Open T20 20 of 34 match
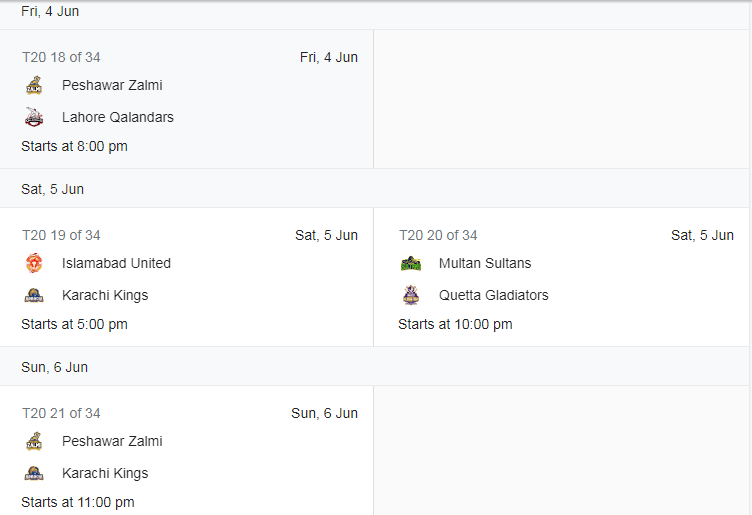The height and width of the screenshot is (515, 752). coord(561,277)
